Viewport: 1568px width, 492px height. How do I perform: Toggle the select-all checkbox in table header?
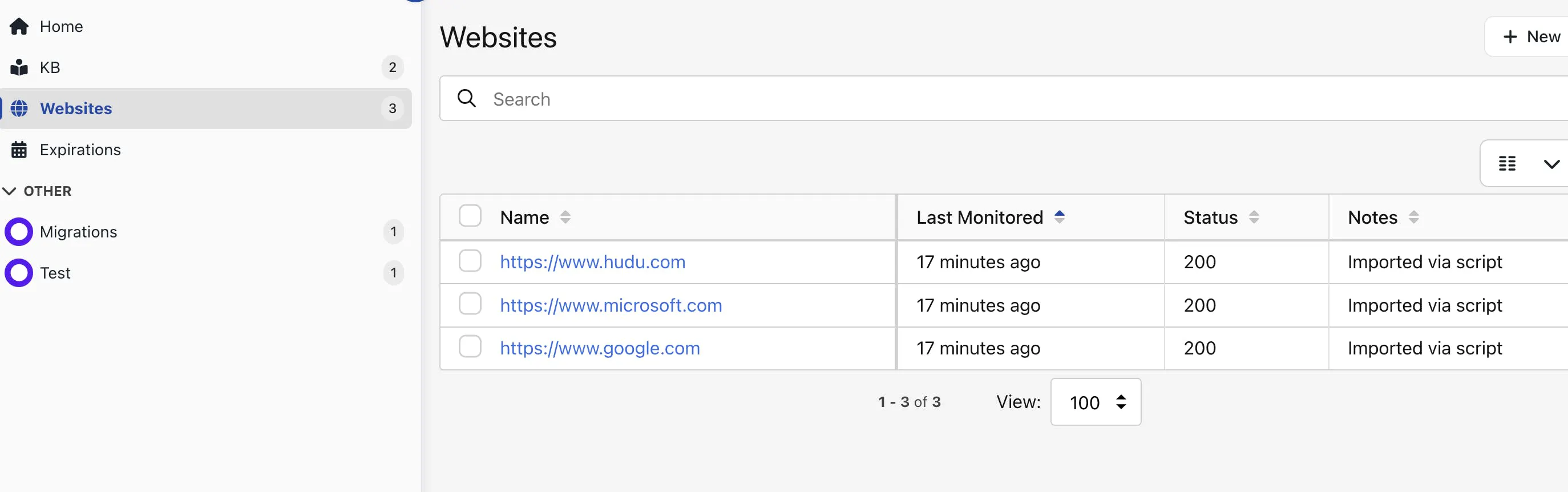tap(470, 216)
